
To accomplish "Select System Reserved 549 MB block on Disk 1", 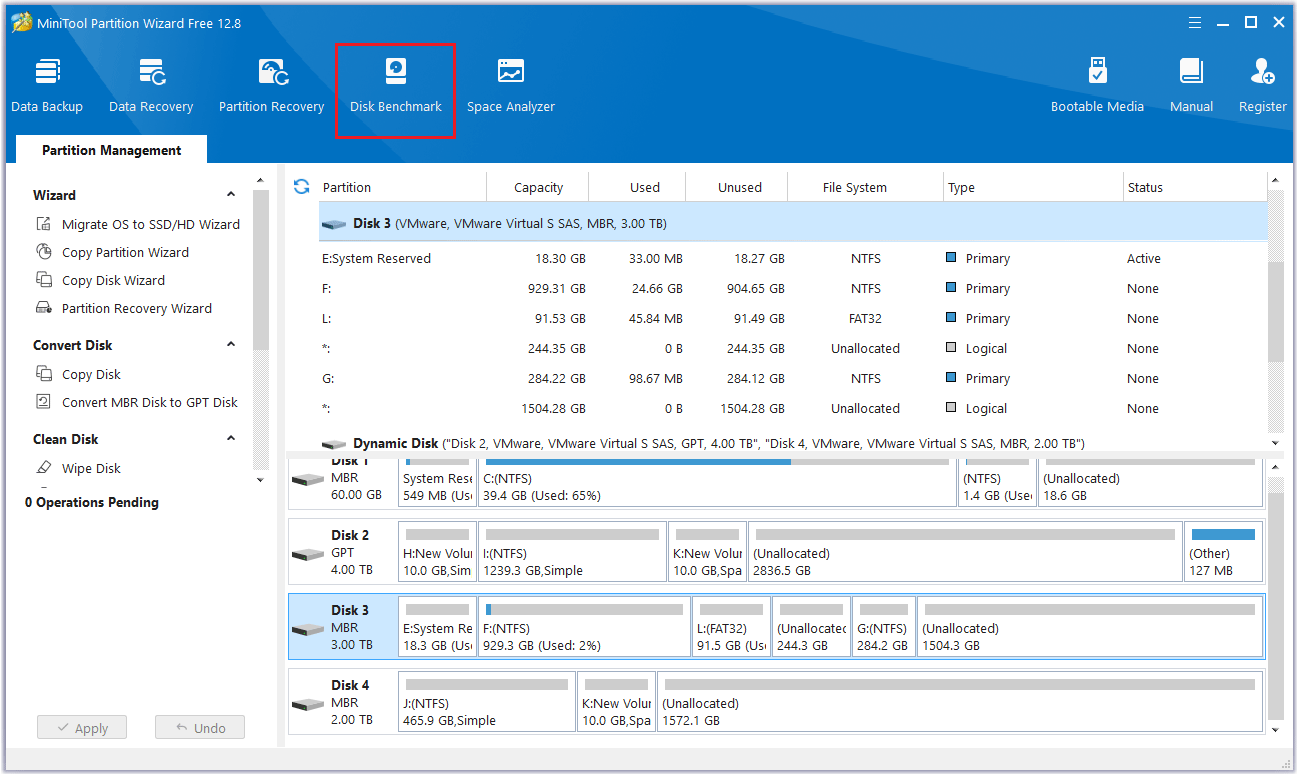I will (x=437, y=481).
